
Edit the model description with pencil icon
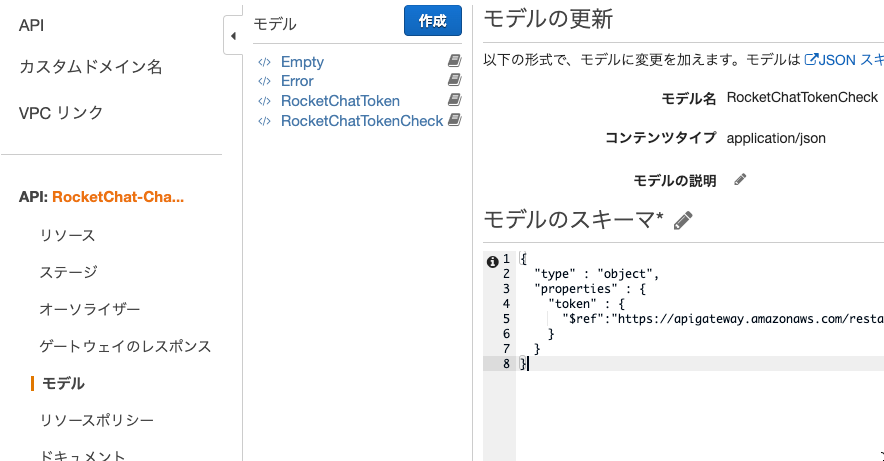[x=740, y=180]
